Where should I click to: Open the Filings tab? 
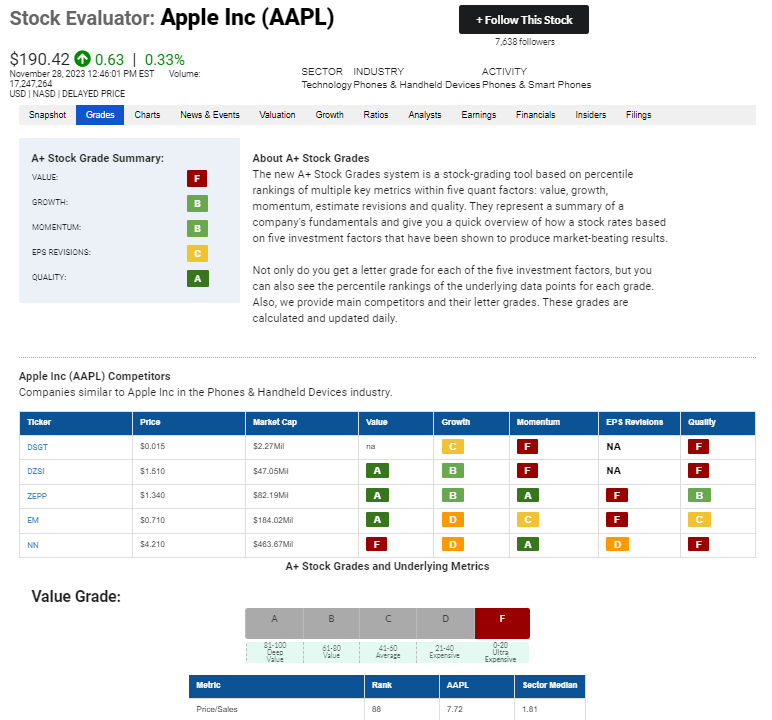[x=639, y=115]
